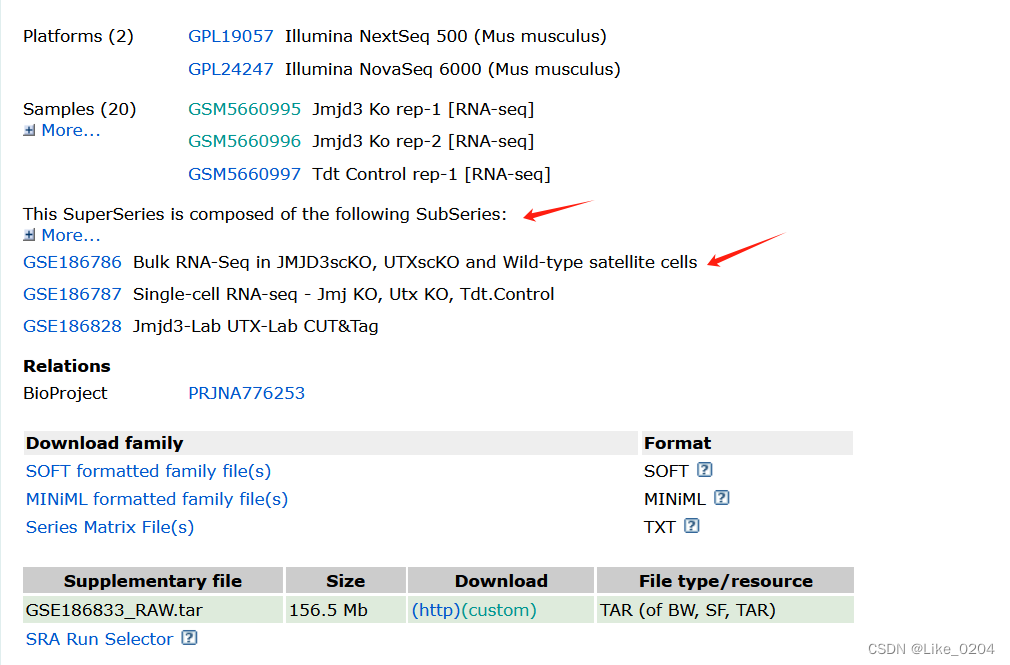Viewport: 1010px width, 665px height.
Task: Open platform GPL24247 Illumina NovaSeq 6000
Action: tap(231, 69)
